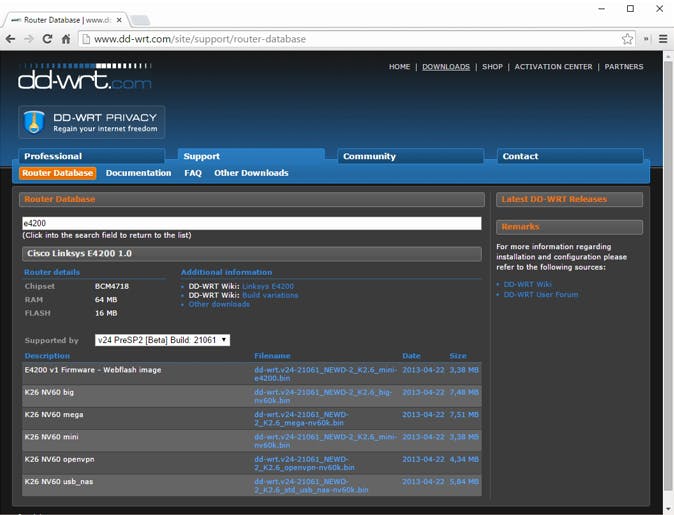Select the E4200 v1 Firmware Webflash description
Viewport: 674px width, 515px height.
93,370
